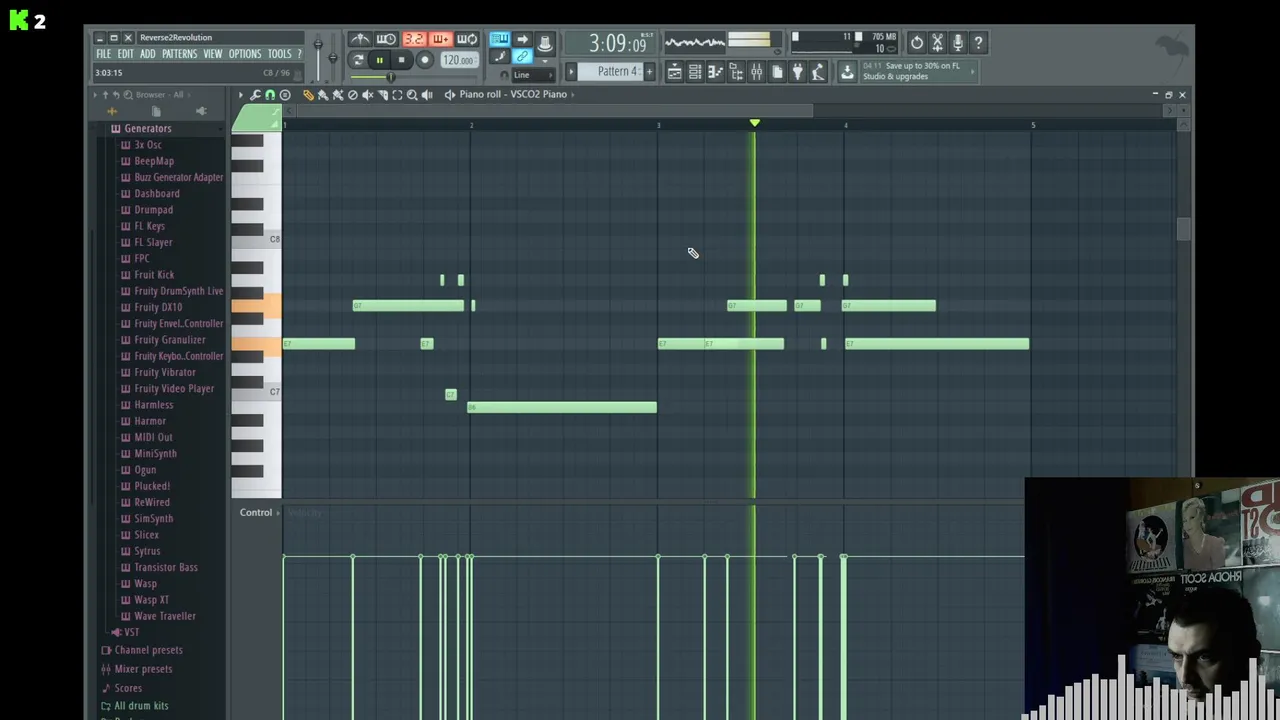Select the Paint brush tool in piano roll

322,94
